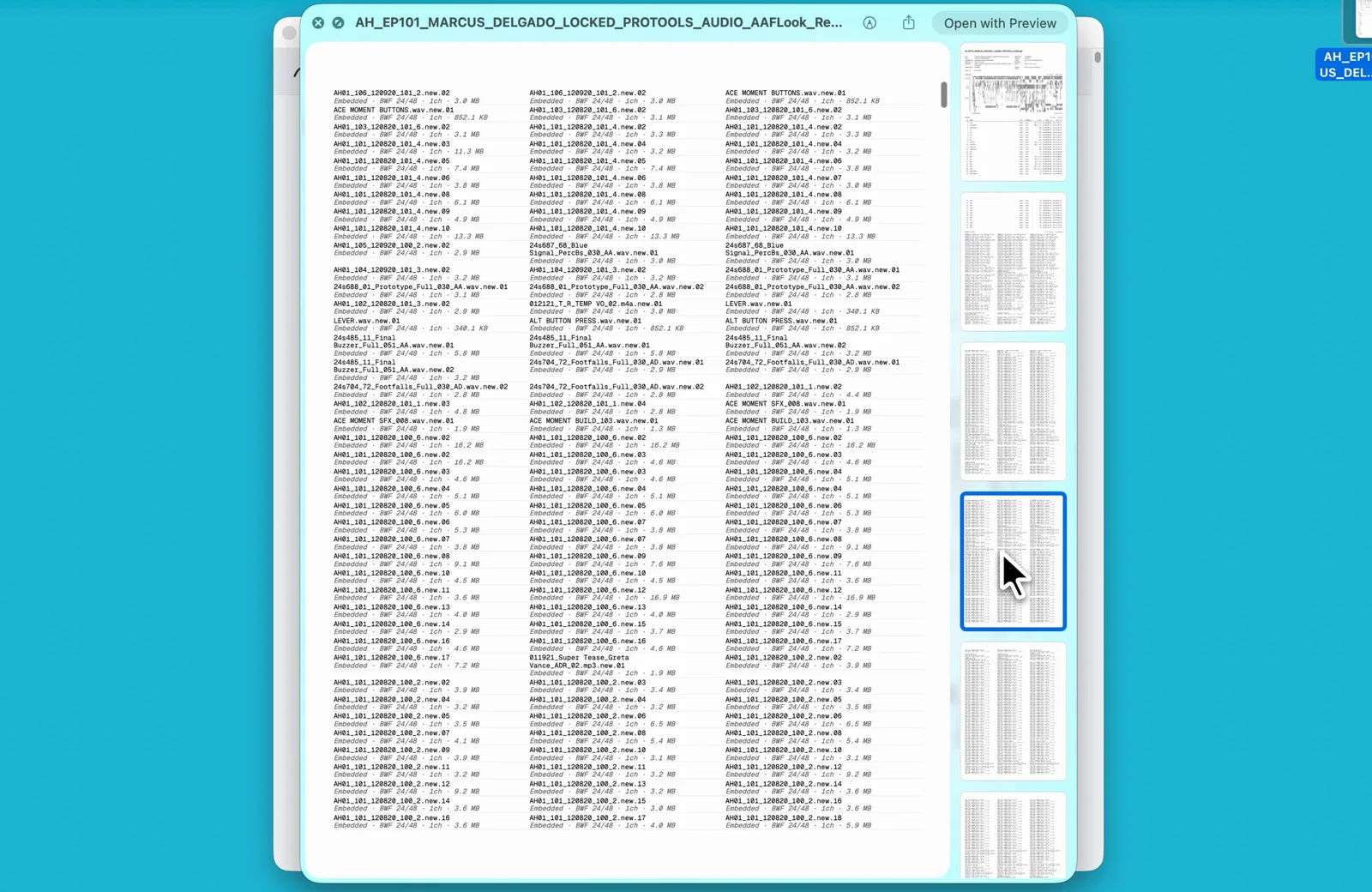Click the AH_EP1 file label on desktop
The width and height of the screenshot is (1372, 892).
tap(1344, 64)
